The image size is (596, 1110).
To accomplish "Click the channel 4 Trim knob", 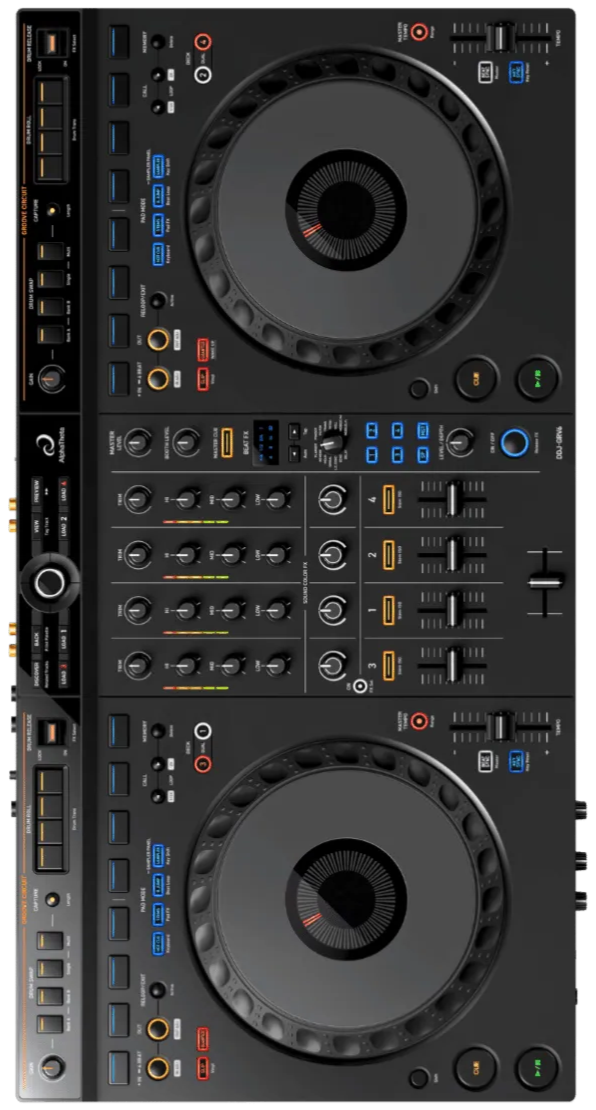I will pyautogui.click(x=137, y=499).
